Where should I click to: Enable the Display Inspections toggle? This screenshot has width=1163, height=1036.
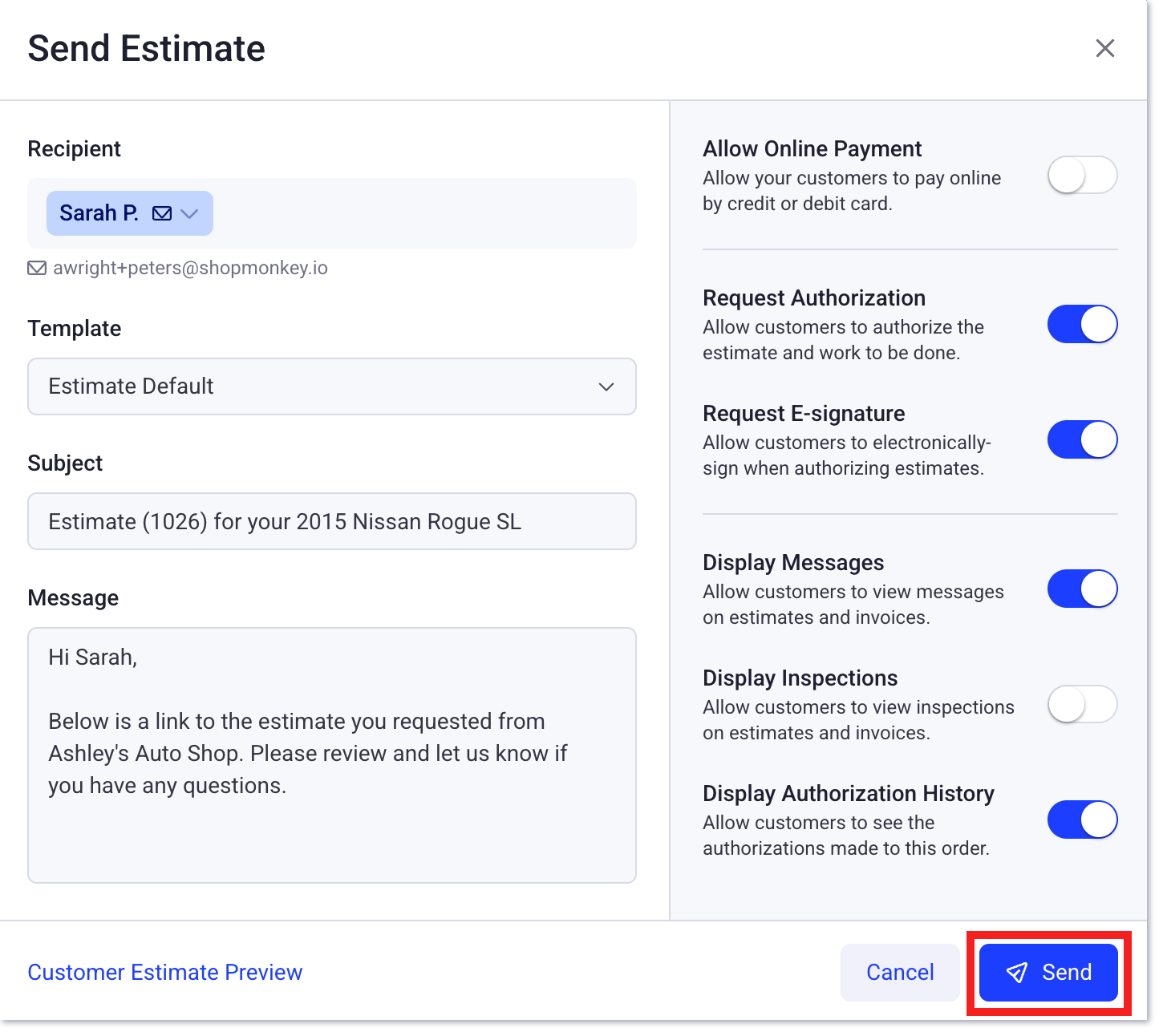pos(1082,704)
